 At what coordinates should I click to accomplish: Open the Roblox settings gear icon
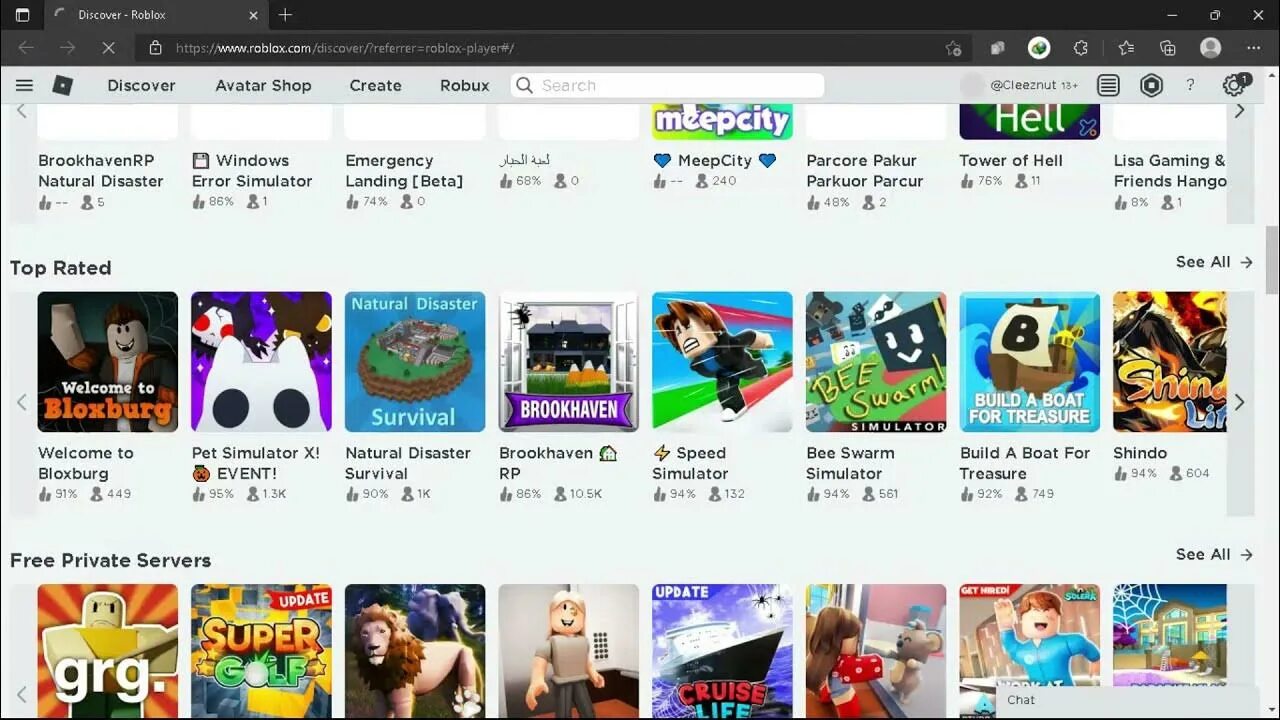point(1234,85)
